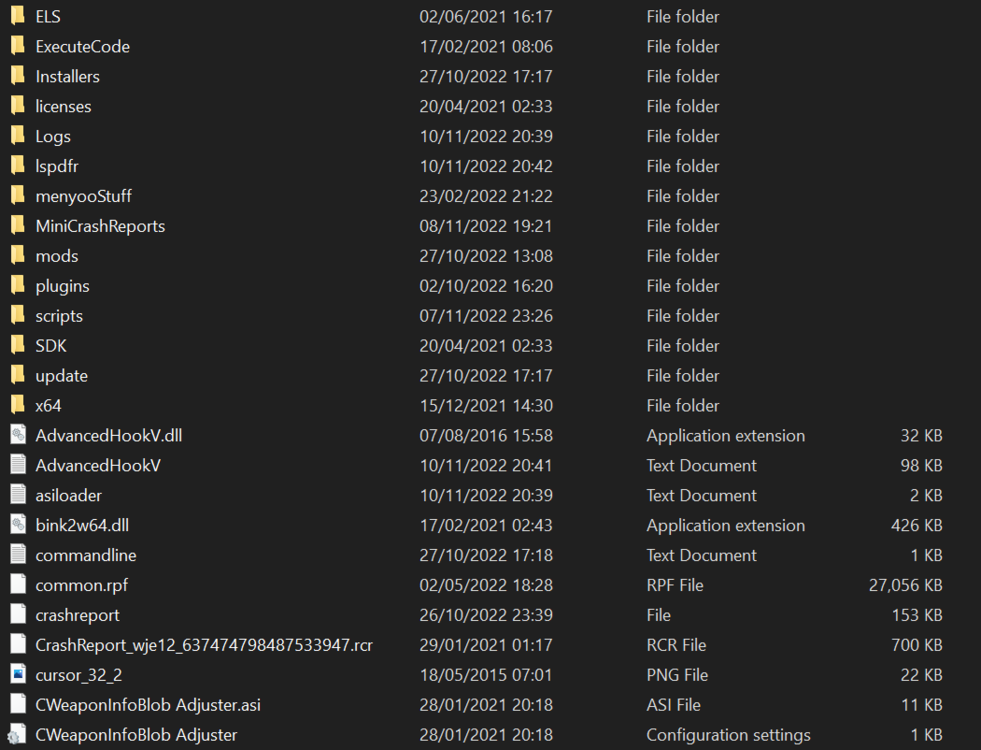Screen dimensions: 981x750
Task: Click the bink2w64.dll gear icon
Action: tap(18, 525)
